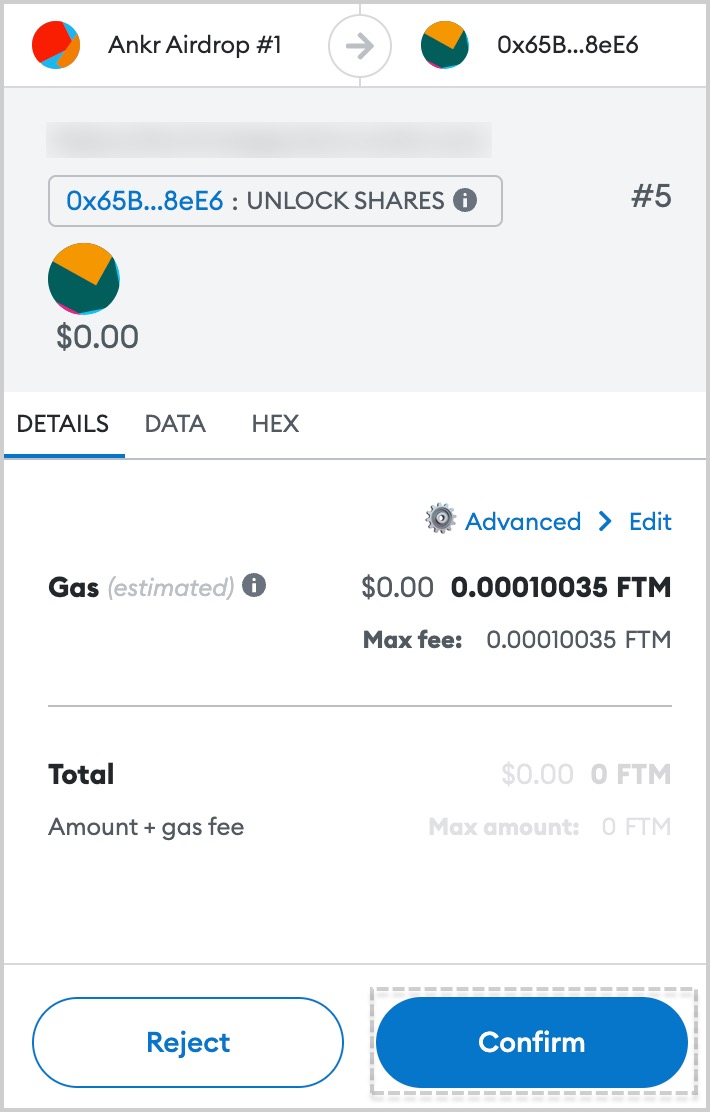Screen dimensions: 710x1112
Task: Confirm the transaction
Action: tap(532, 1042)
